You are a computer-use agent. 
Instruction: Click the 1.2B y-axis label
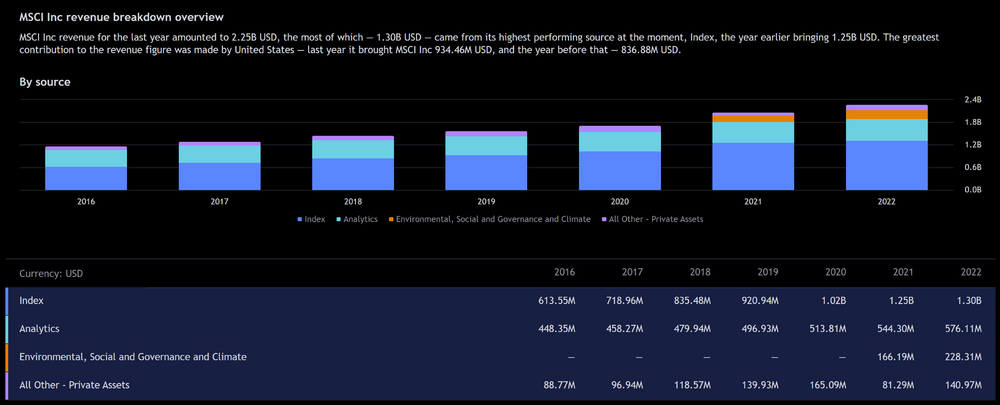point(973,145)
